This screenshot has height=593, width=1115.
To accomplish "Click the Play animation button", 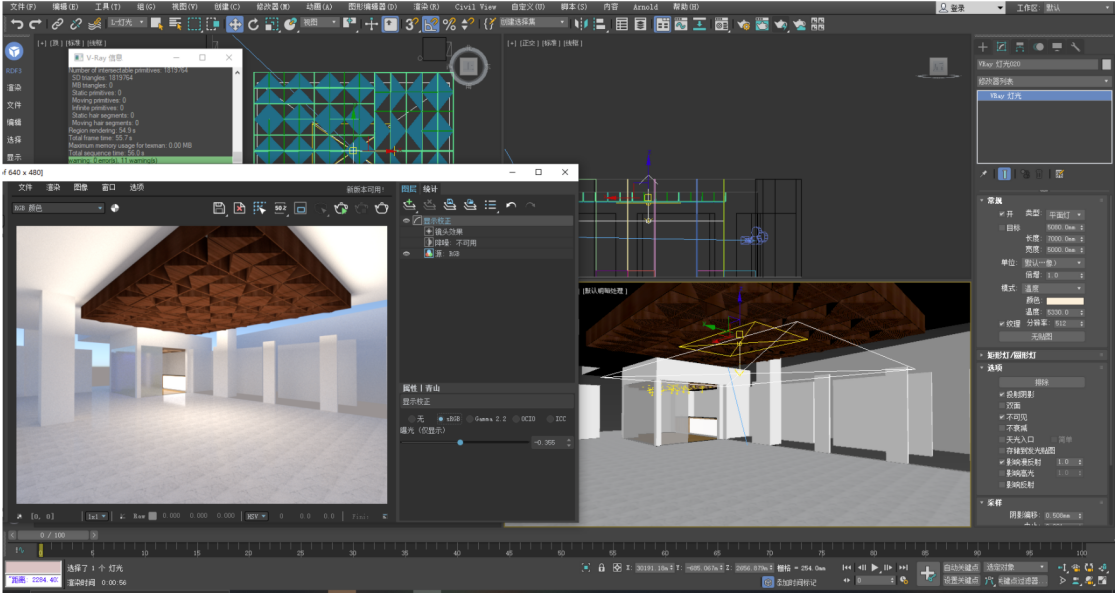I will point(875,567).
